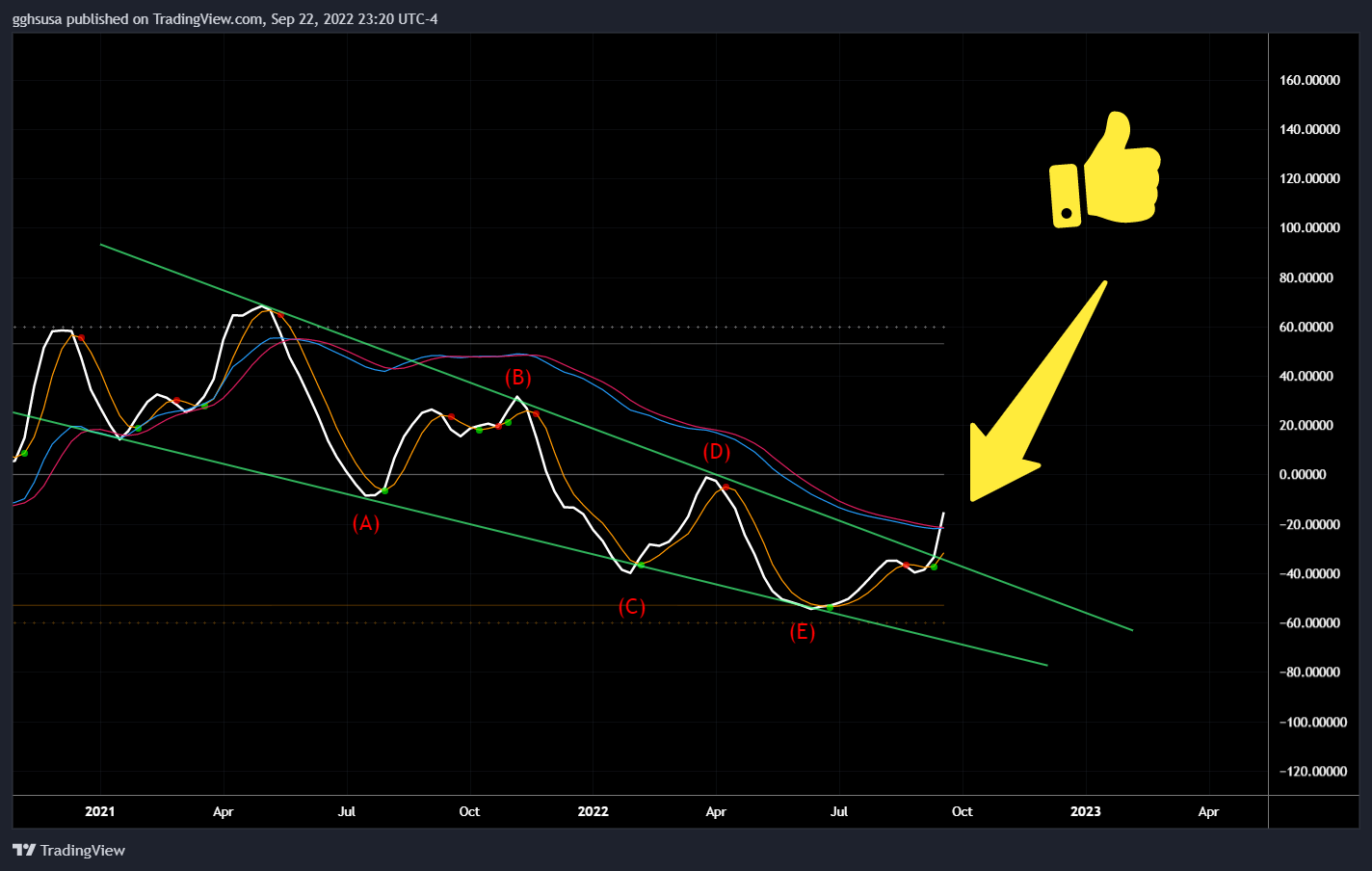Click the 160.00000 price axis label
Screen dimensions: 1372x871
(x=1309, y=80)
